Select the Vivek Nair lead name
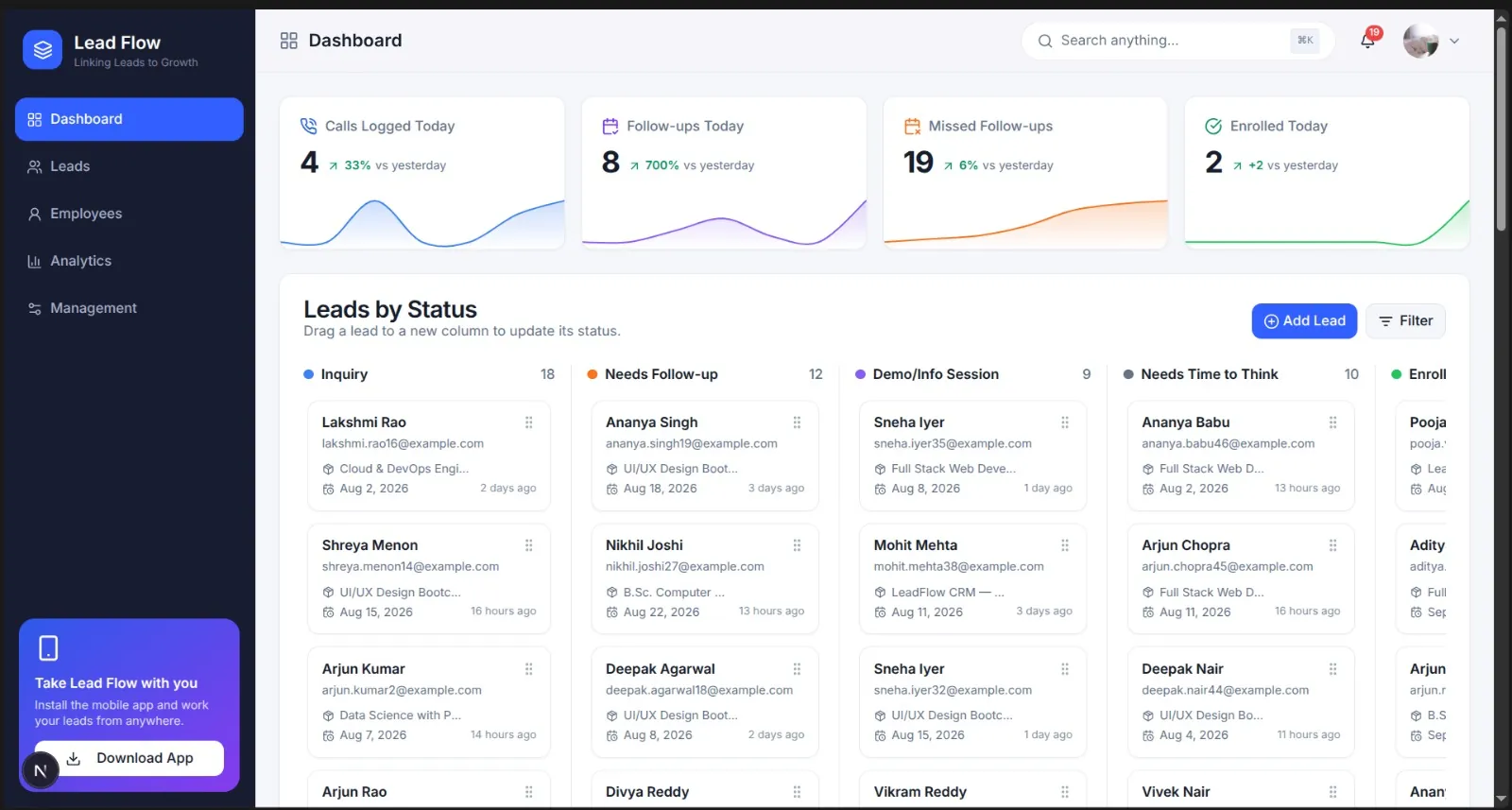This screenshot has height=810, width=1512. [1176, 792]
